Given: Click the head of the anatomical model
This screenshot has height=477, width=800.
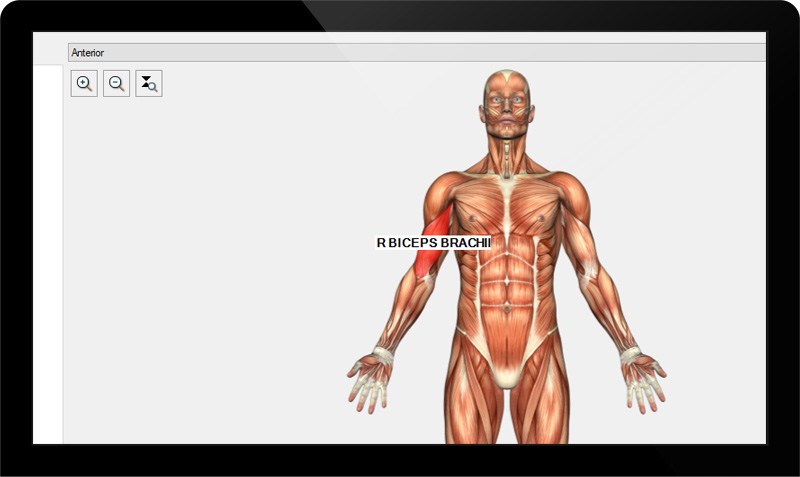Looking at the screenshot, I should pyautogui.click(x=507, y=105).
